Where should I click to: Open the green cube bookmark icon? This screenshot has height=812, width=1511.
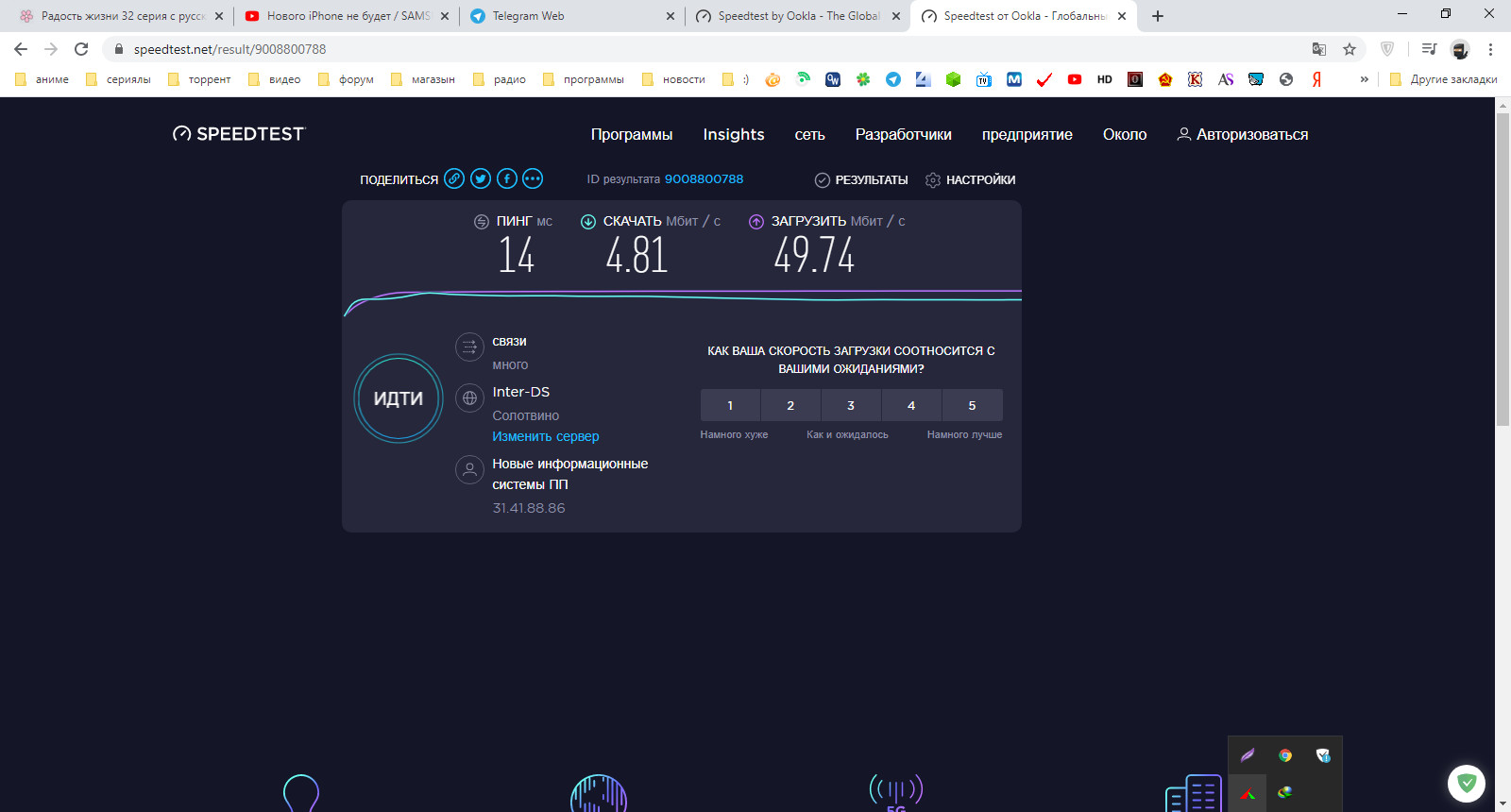click(954, 79)
